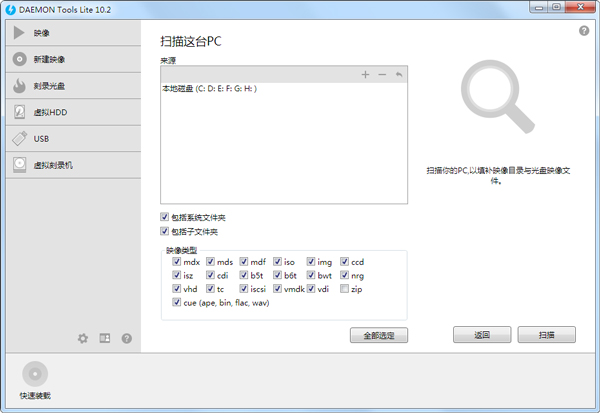Click the top-right help question mark
Viewport: 600px width, 413px height.
tap(584, 31)
